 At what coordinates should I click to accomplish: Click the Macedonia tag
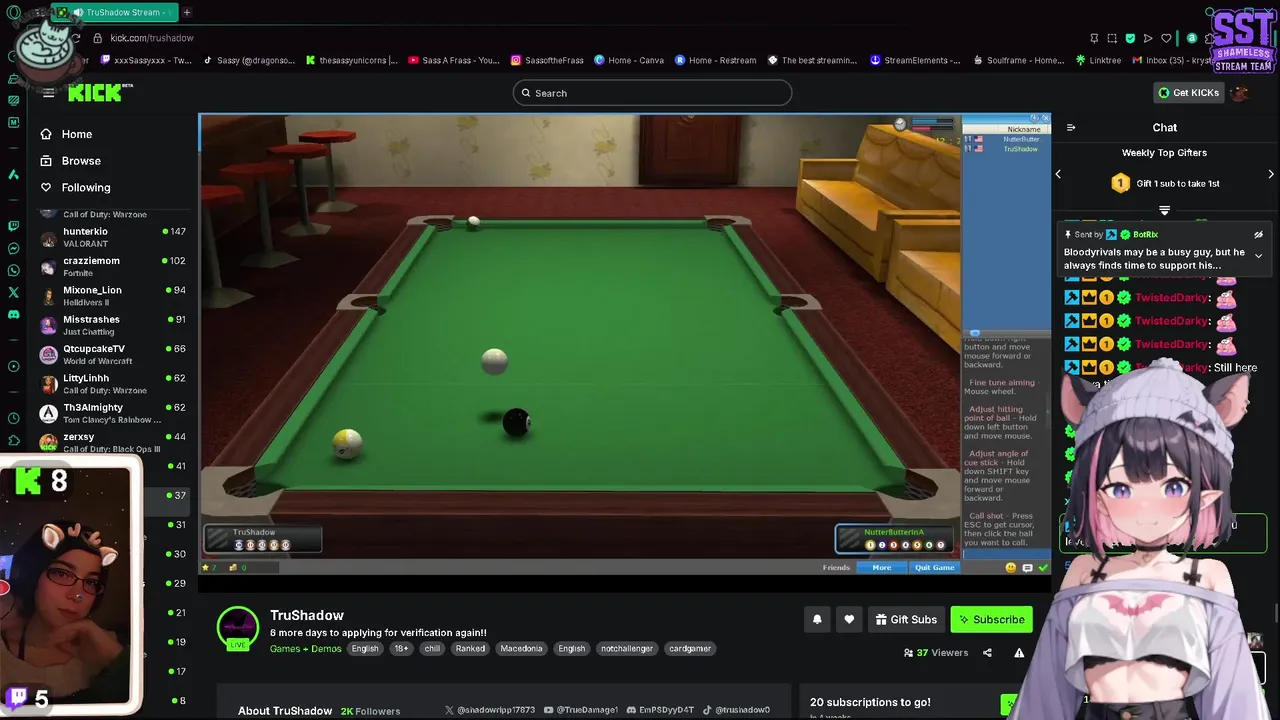(x=521, y=649)
